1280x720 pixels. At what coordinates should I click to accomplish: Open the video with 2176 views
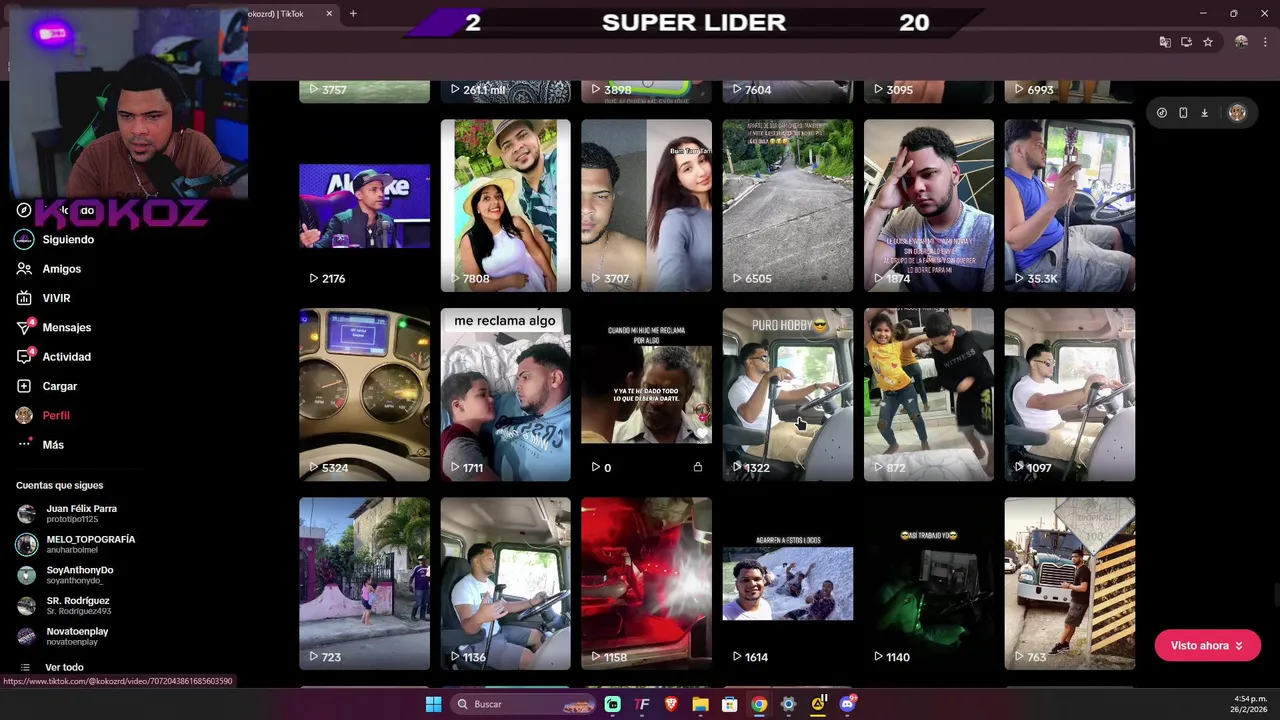pyautogui.click(x=364, y=206)
